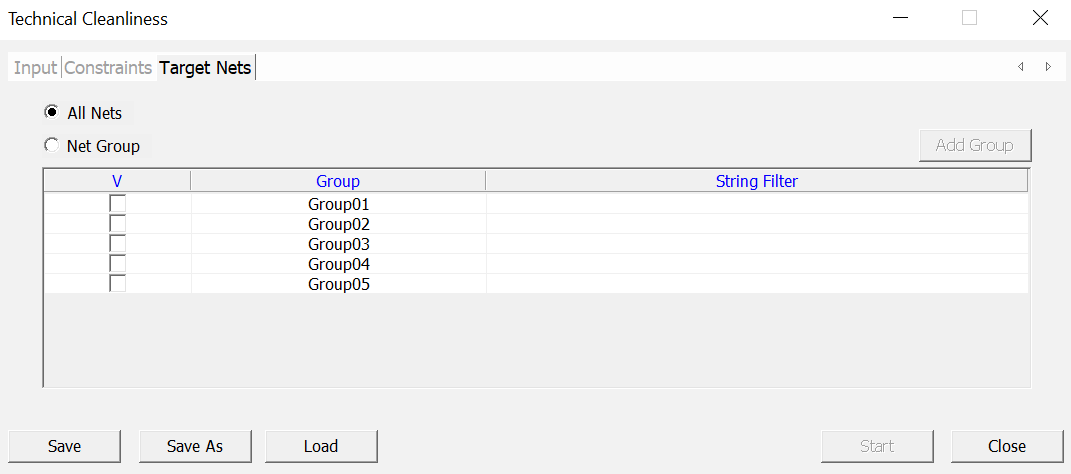Click String Filter cell for Group01
Screen dimensions: 1071x474
coord(757,204)
